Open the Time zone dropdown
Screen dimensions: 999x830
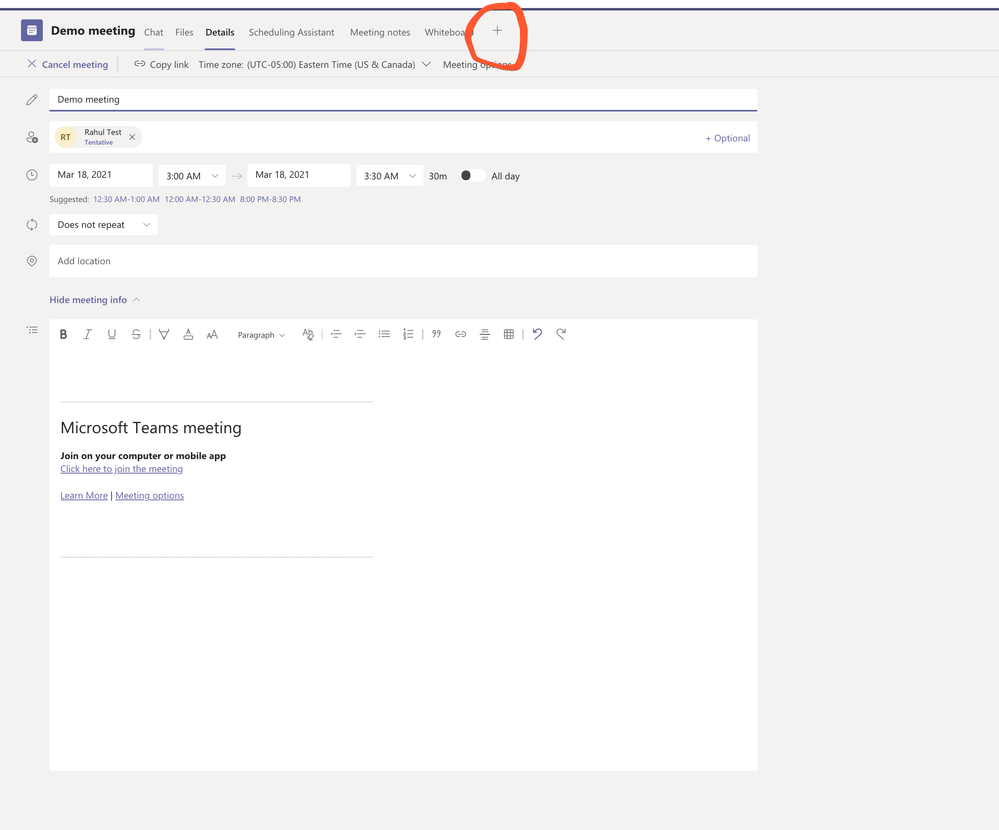point(315,64)
